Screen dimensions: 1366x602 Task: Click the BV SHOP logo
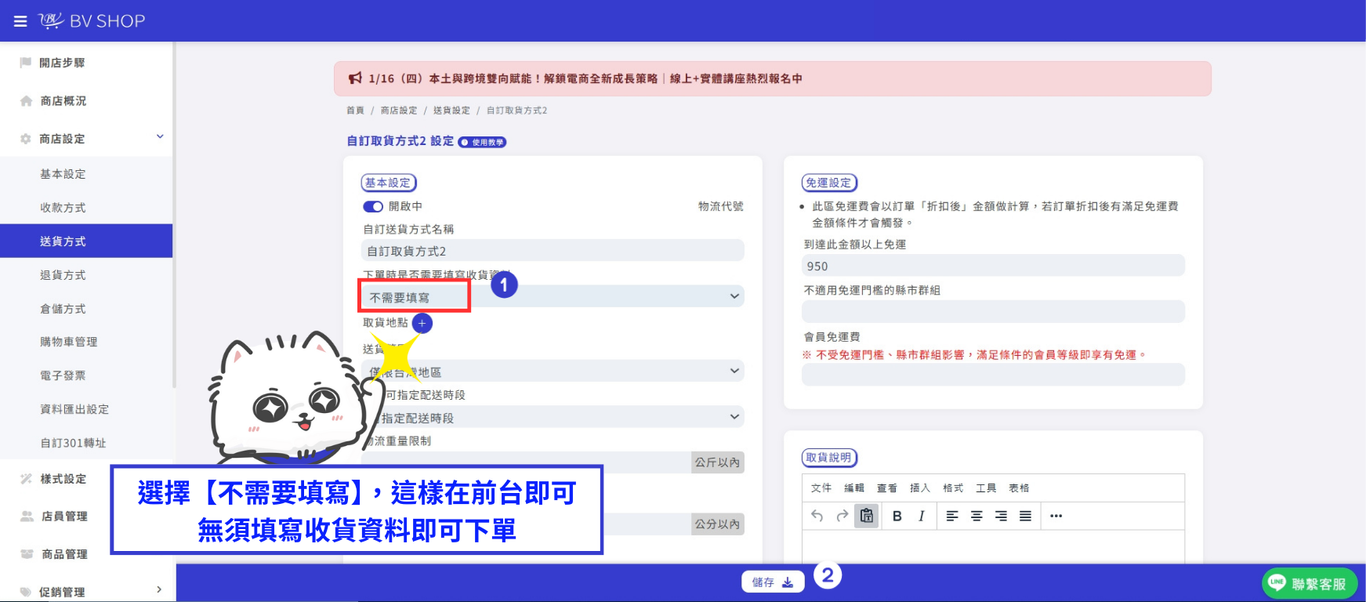point(92,21)
